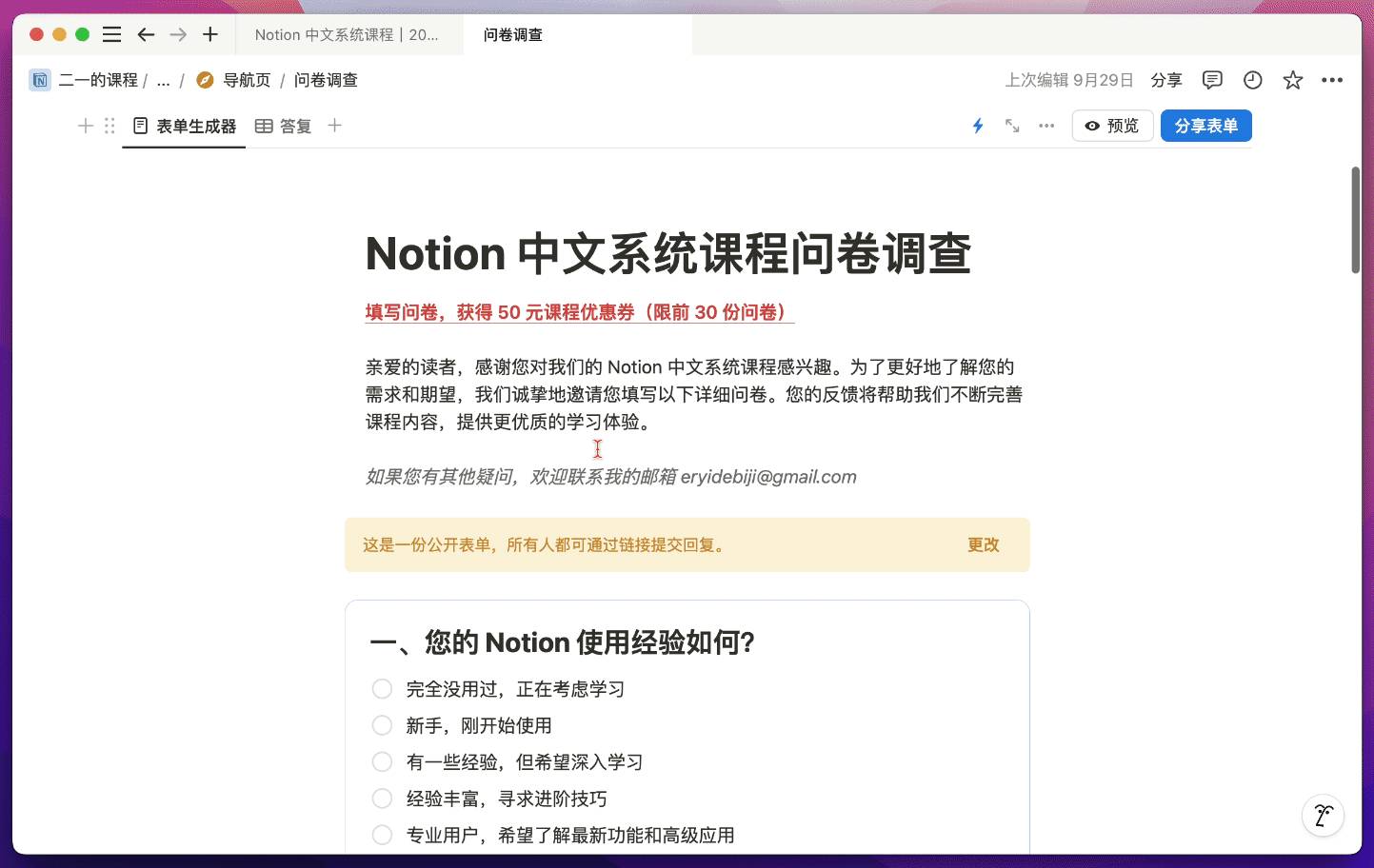Click the question heading 一、您的 Notion 使用经验如何?
Image resolution: width=1374 pixels, height=868 pixels.
pyautogui.click(x=563, y=642)
